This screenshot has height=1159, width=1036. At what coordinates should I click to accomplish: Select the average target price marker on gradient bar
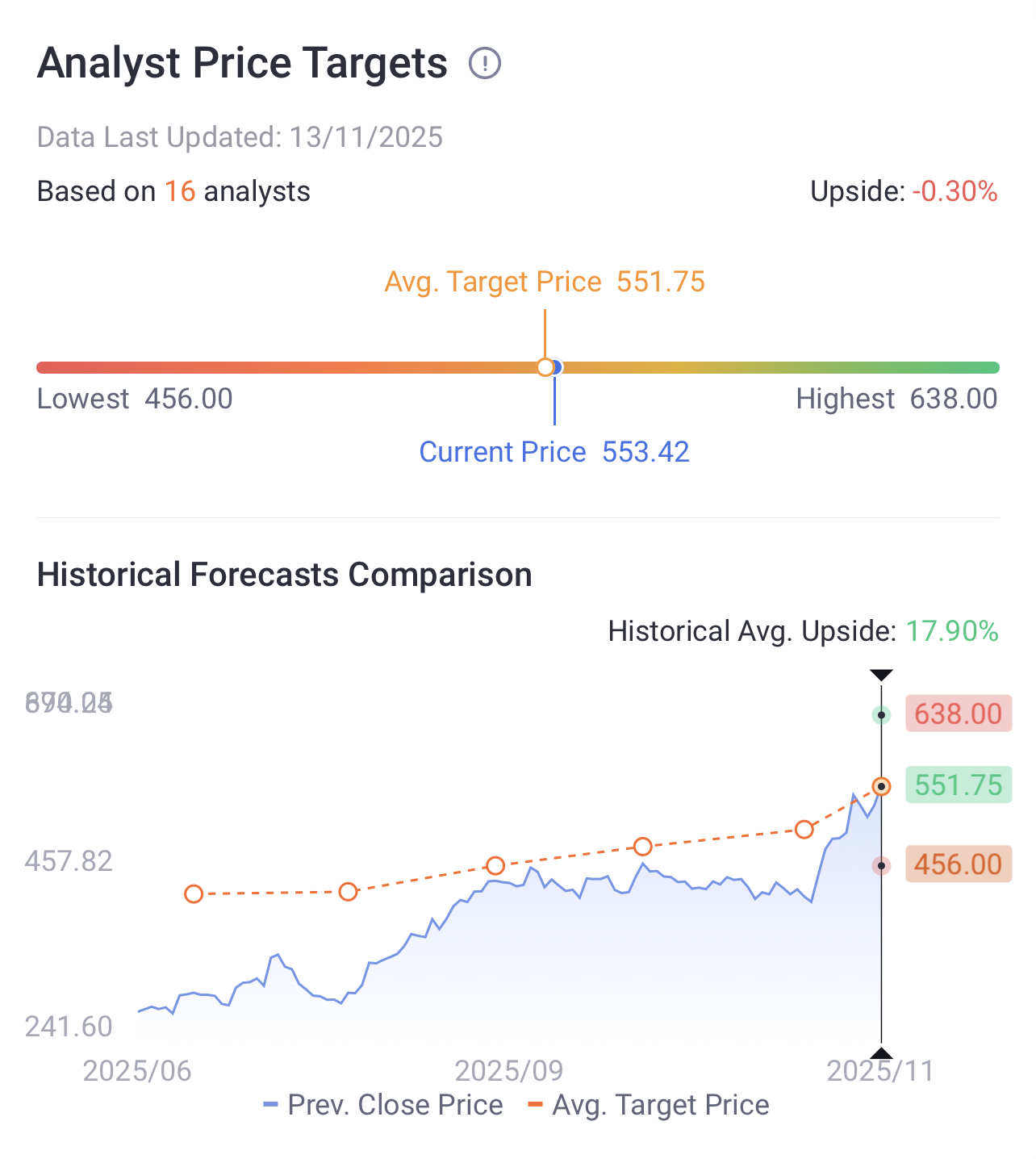click(545, 367)
